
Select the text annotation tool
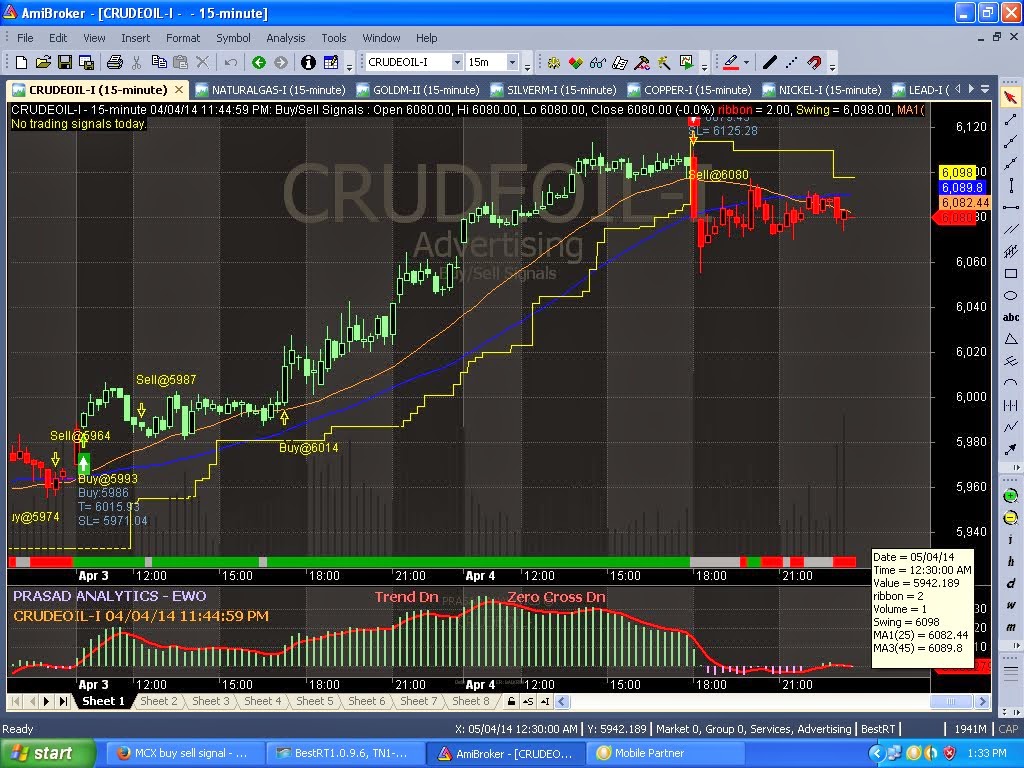[x=1011, y=316]
